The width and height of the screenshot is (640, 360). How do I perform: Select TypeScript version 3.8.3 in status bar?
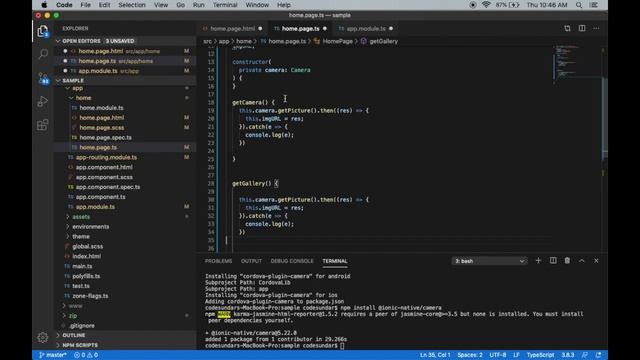click(567, 355)
